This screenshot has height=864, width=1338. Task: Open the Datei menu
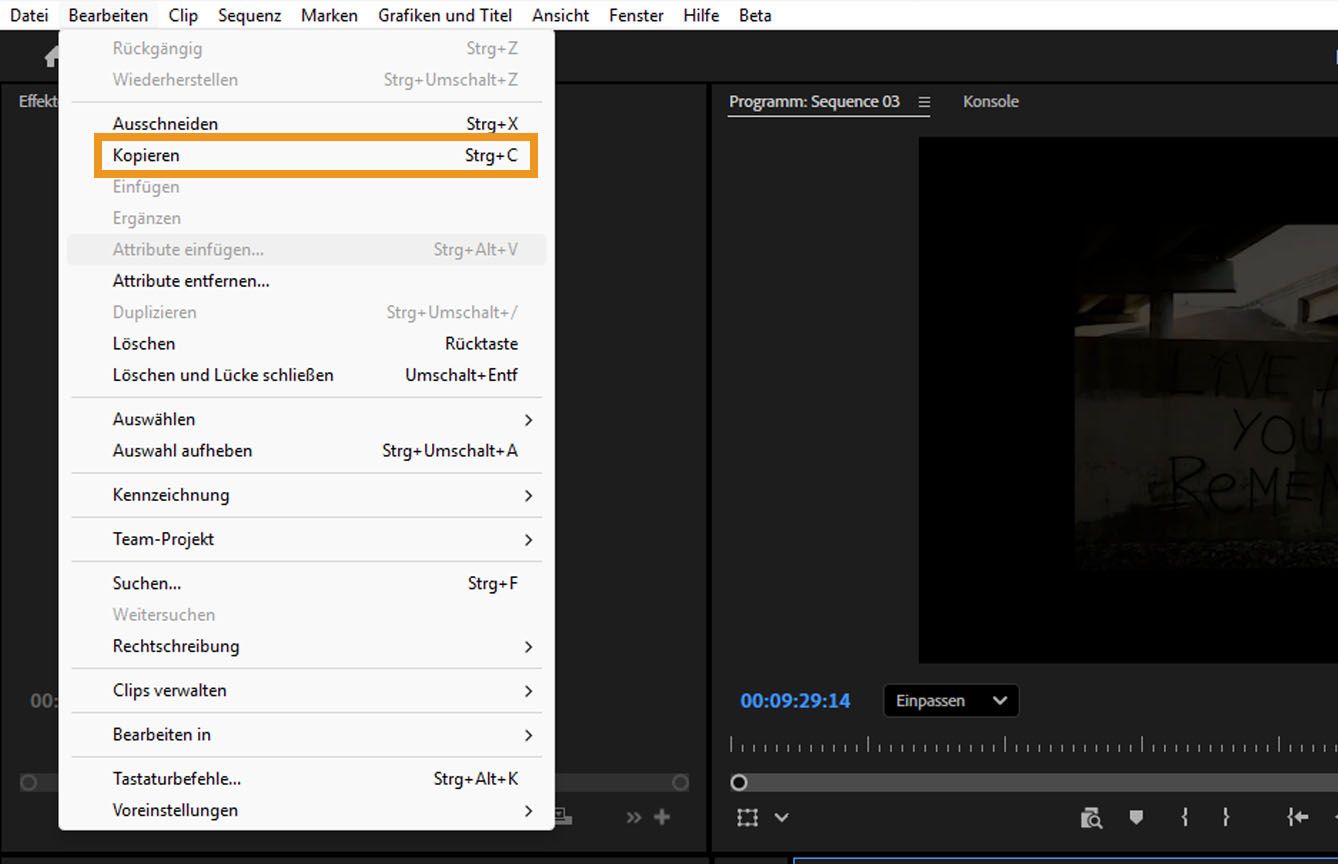pyautogui.click(x=29, y=15)
